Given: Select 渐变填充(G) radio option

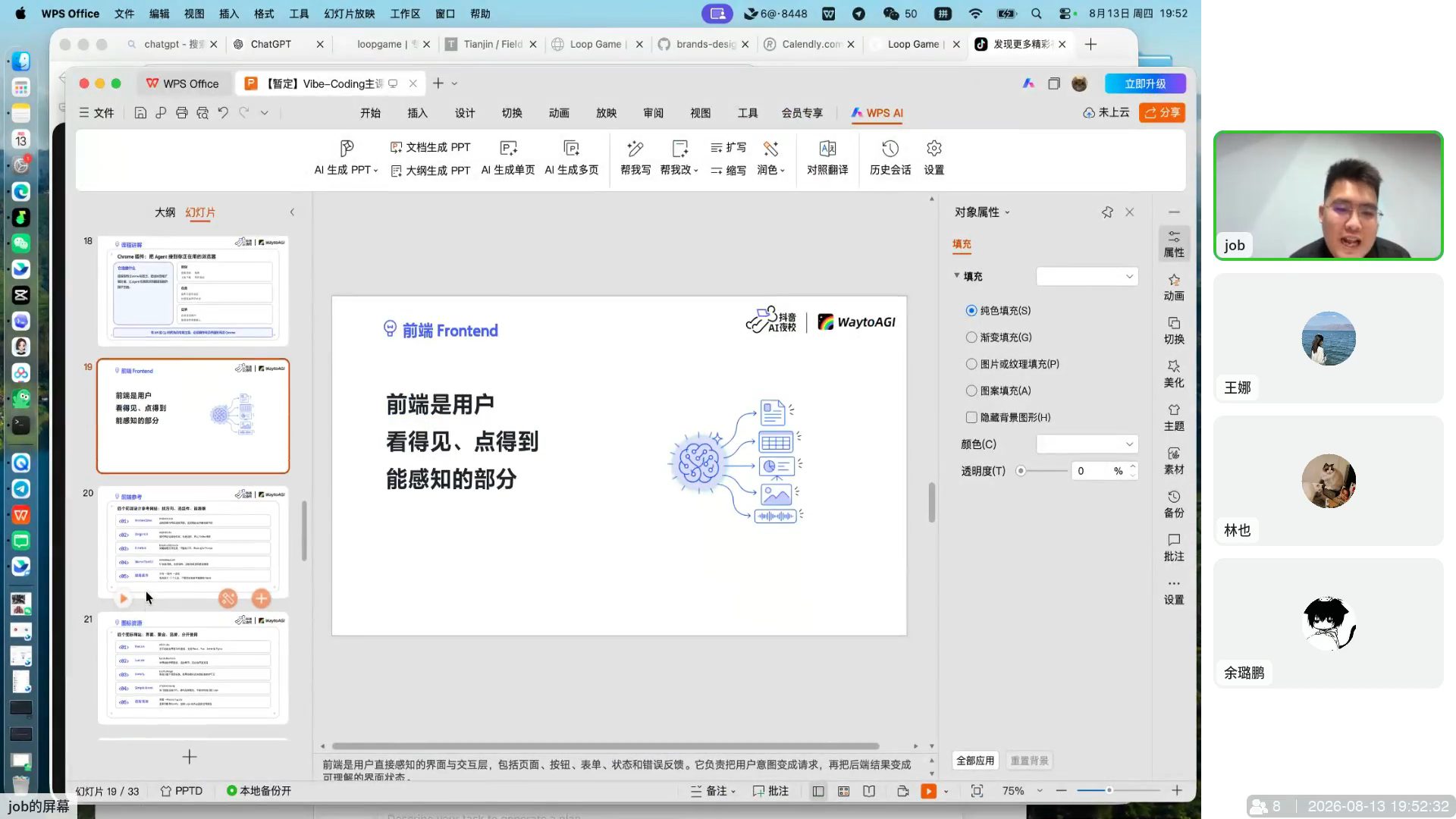Looking at the screenshot, I should point(971,337).
